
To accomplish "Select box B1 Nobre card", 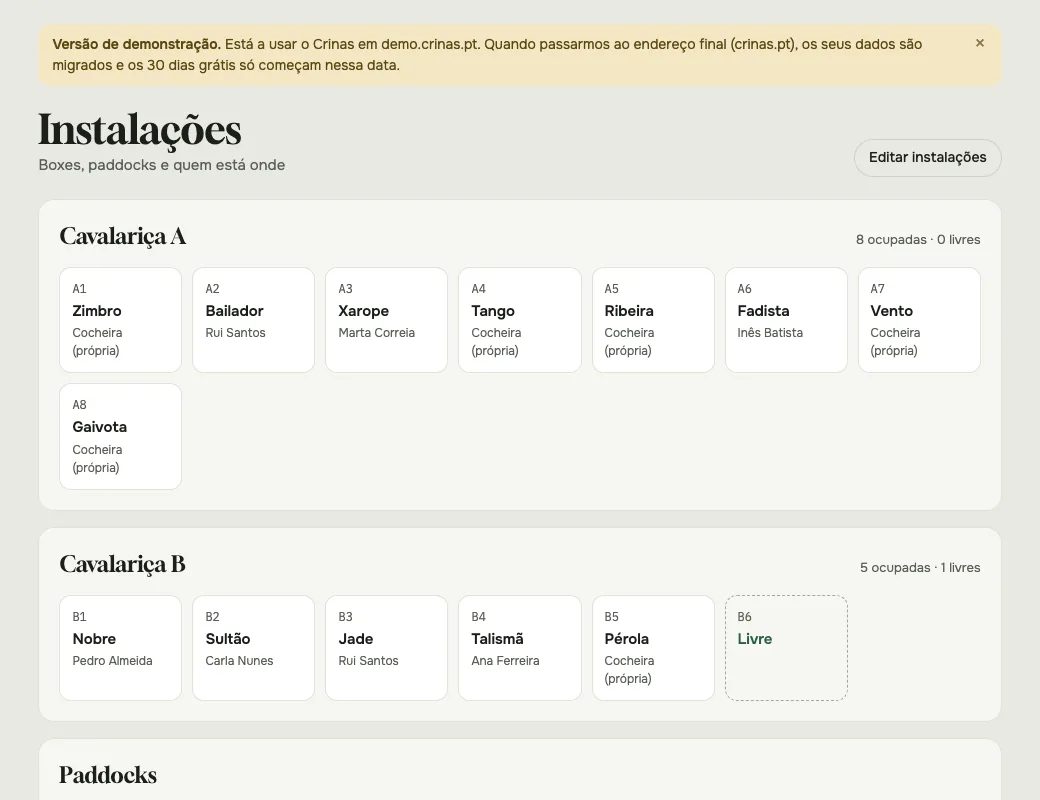I will pyautogui.click(x=120, y=648).
